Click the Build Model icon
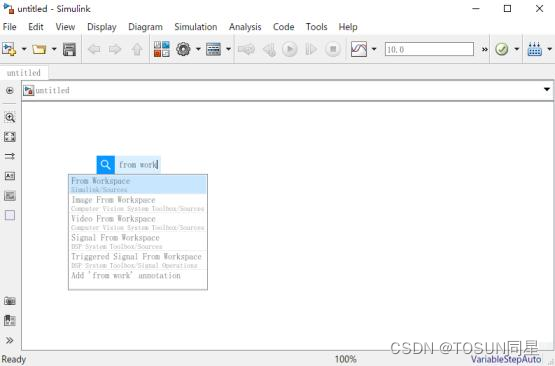The image size is (555, 366). click(x=534, y=49)
